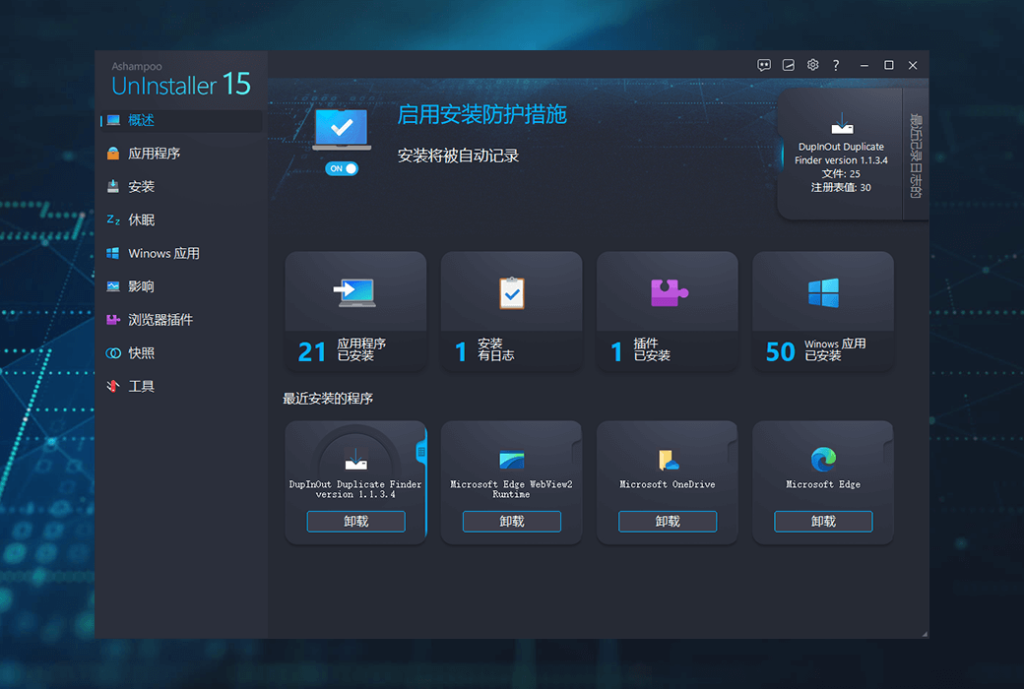The image size is (1024, 689).
Task: Click the 快照 snapshot ring icon
Action: pos(113,353)
